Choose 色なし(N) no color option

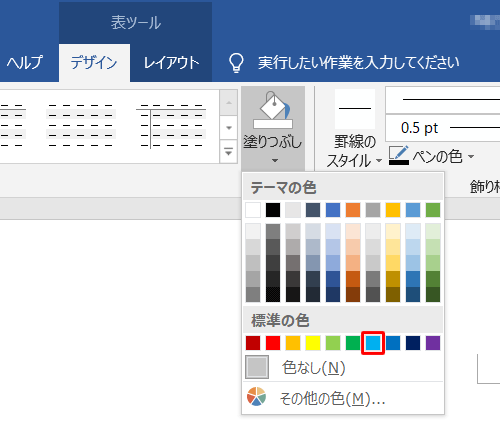tap(343, 368)
